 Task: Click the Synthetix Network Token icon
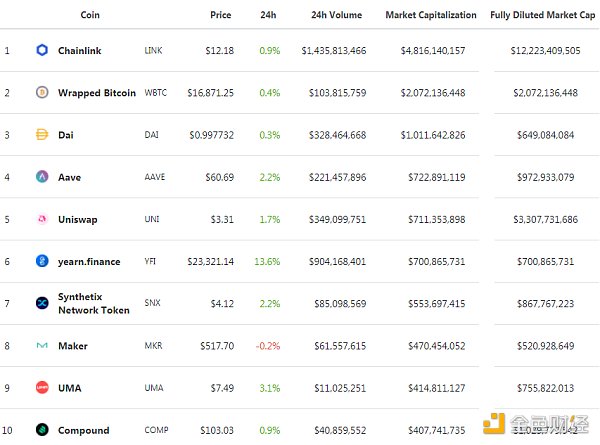click(42, 304)
